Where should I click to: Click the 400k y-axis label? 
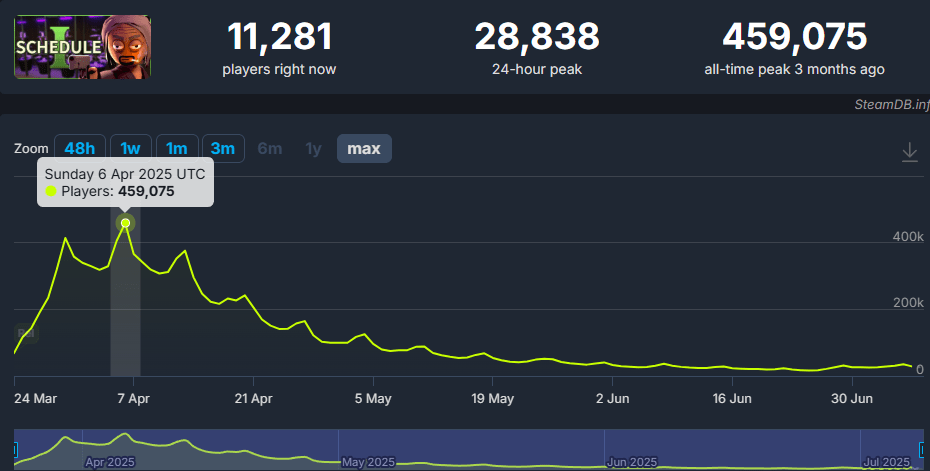908,237
